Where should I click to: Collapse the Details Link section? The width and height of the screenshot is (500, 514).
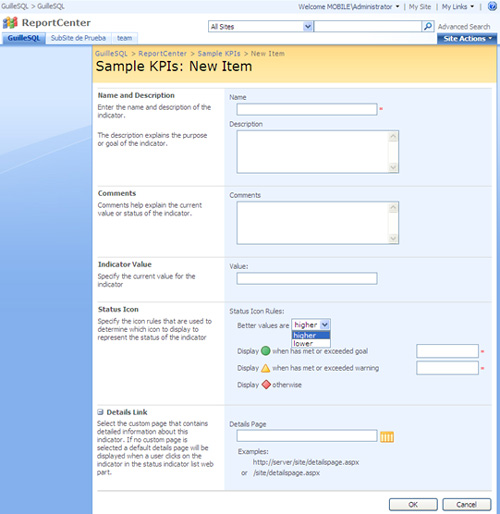pyautogui.click(x=100, y=412)
